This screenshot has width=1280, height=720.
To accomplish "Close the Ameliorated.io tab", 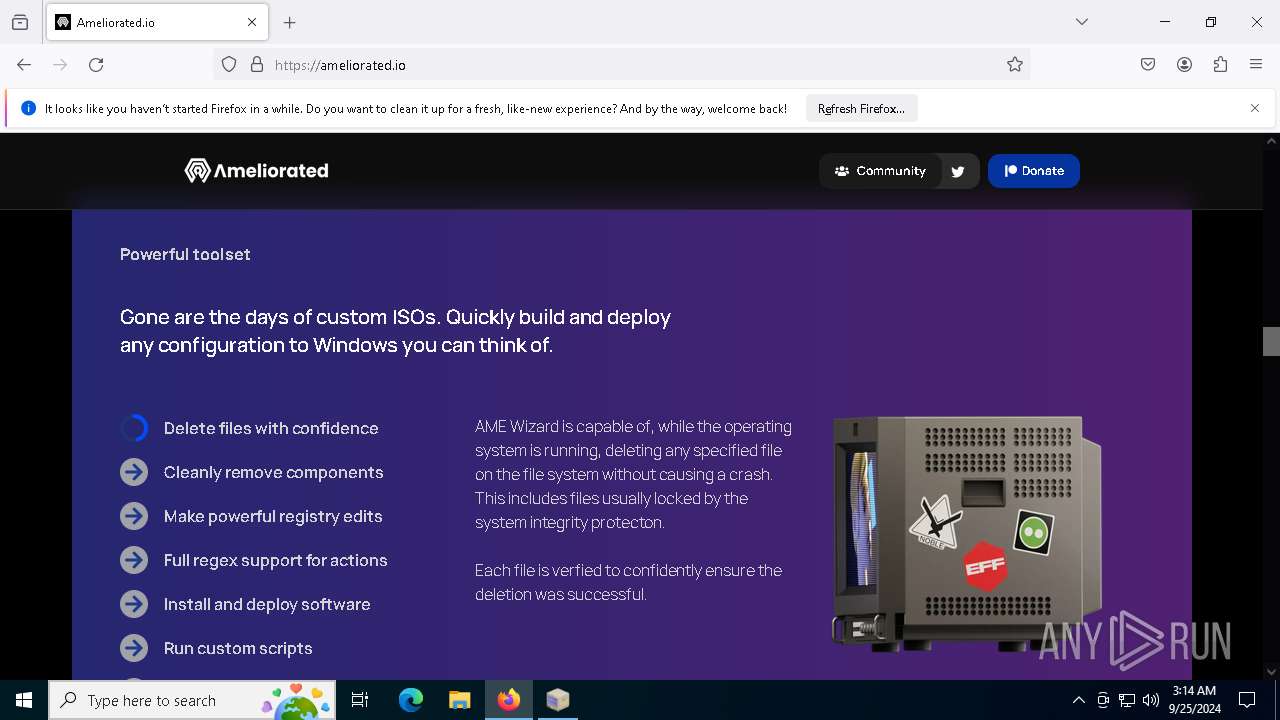I will tap(252, 22).
